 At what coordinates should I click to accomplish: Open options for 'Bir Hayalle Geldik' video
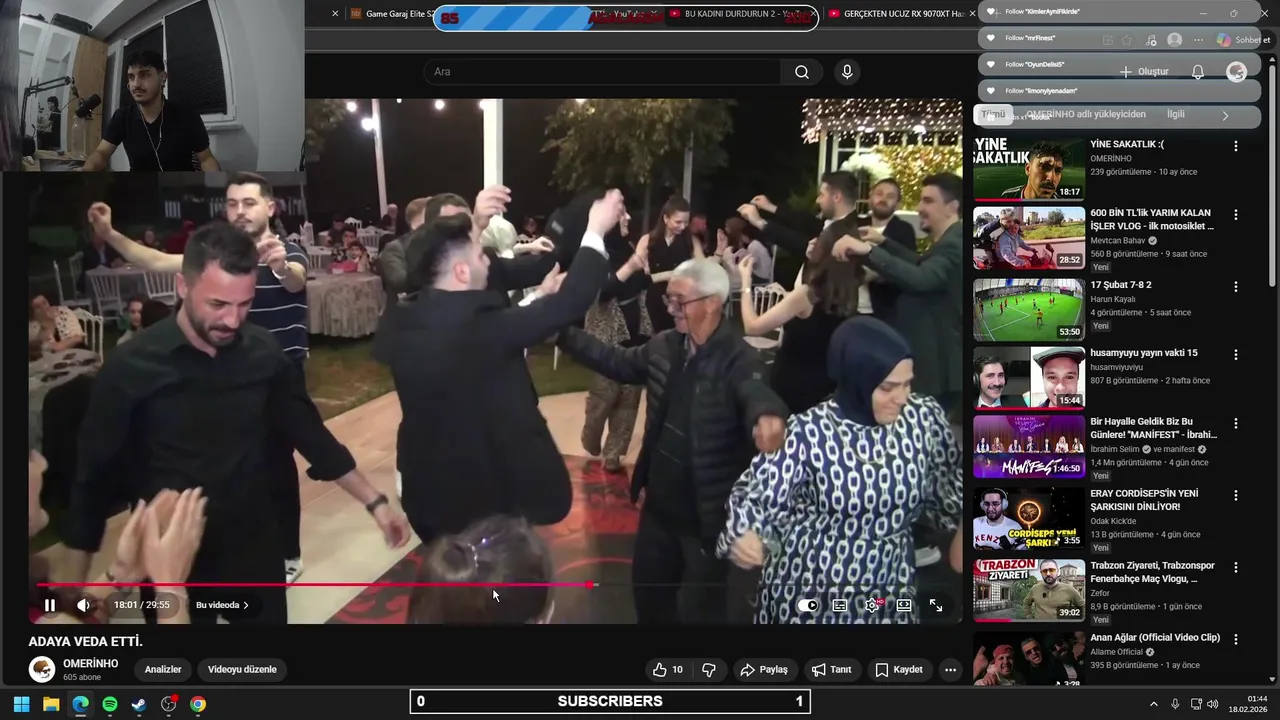pyautogui.click(x=1236, y=423)
